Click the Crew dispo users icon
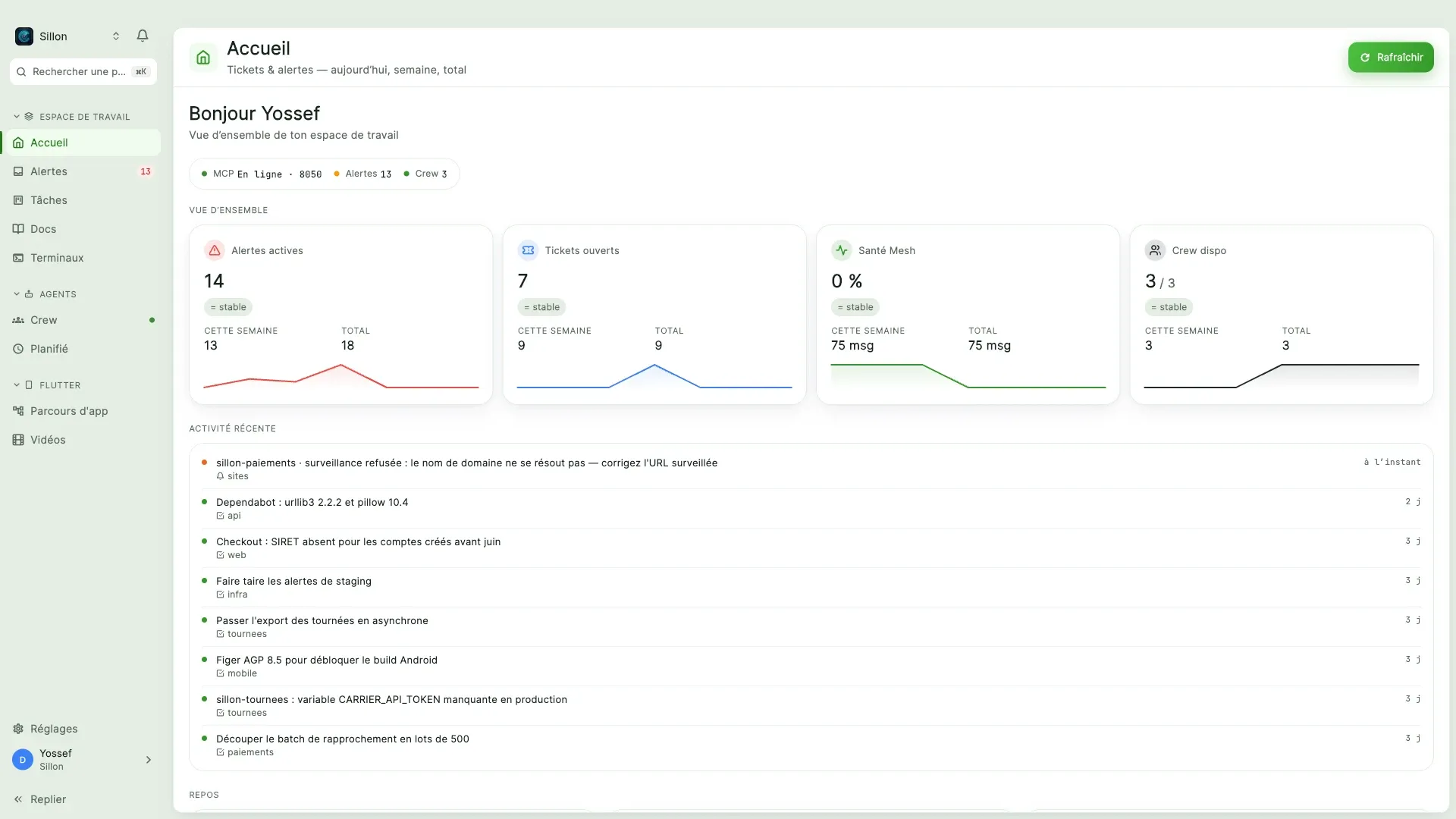1456x819 pixels. point(1155,250)
